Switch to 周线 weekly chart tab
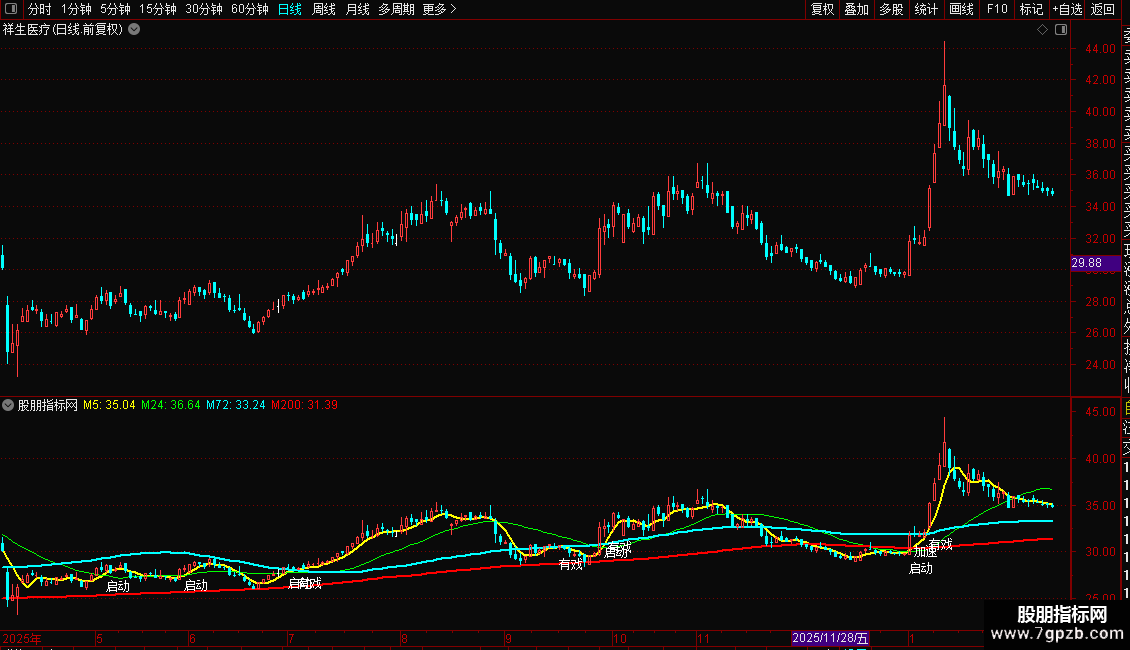Viewport: 1130px width, 650px height. click(324, 10)
